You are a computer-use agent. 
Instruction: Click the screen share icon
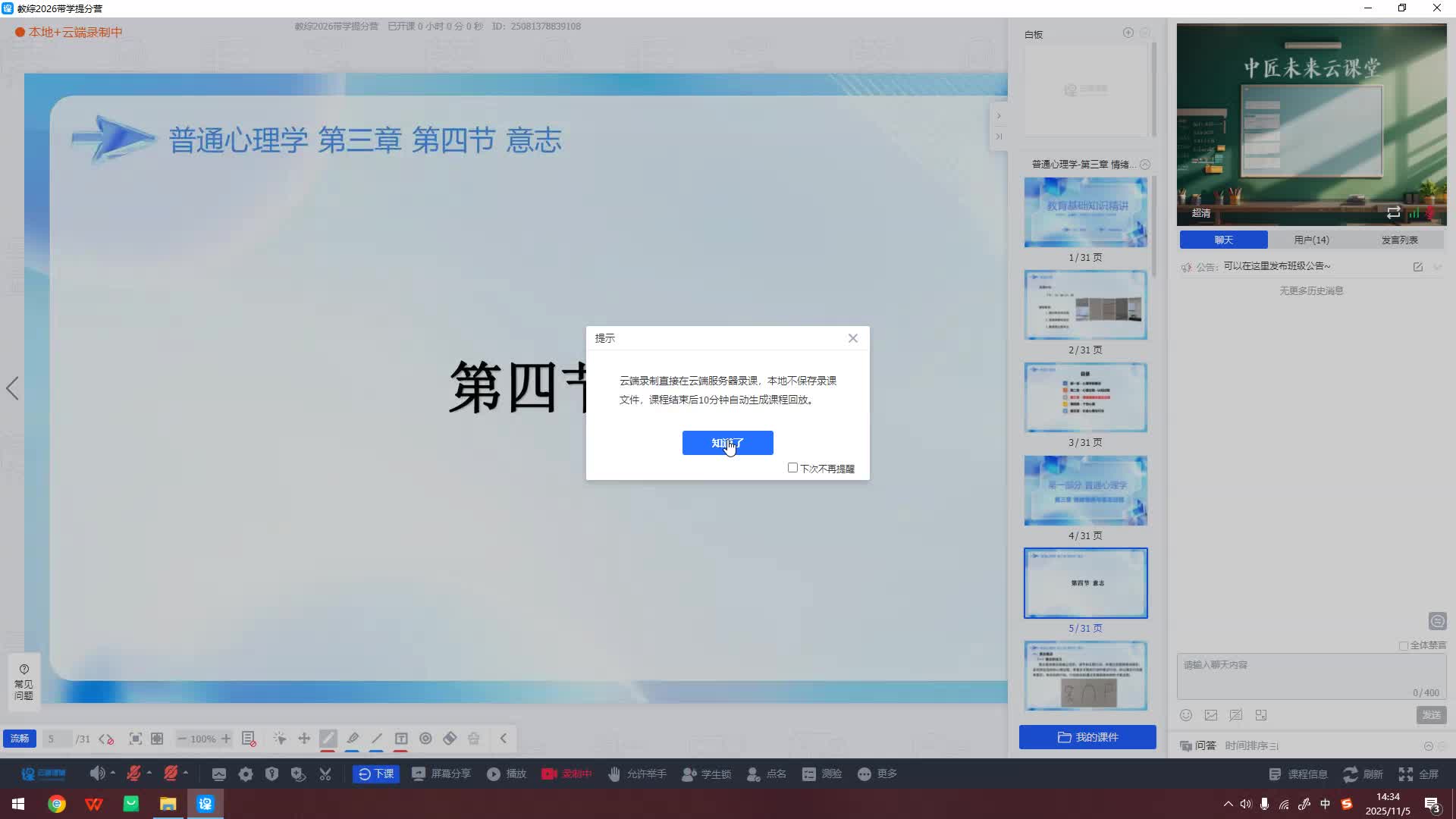click(x=419, y=773)
